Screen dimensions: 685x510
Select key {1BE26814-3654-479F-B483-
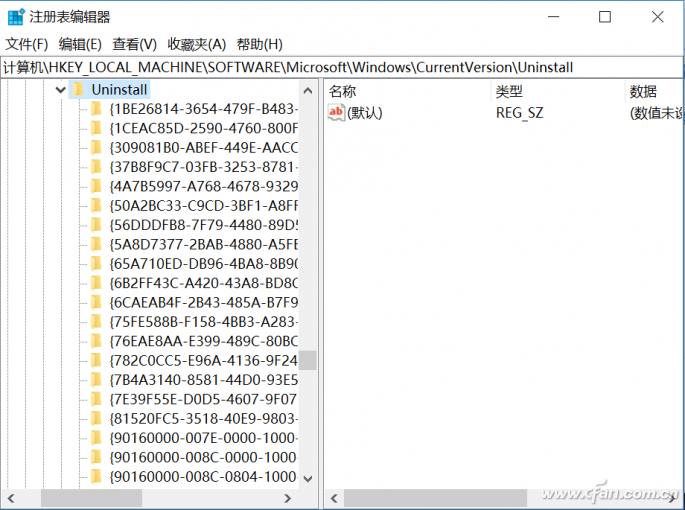204,108
